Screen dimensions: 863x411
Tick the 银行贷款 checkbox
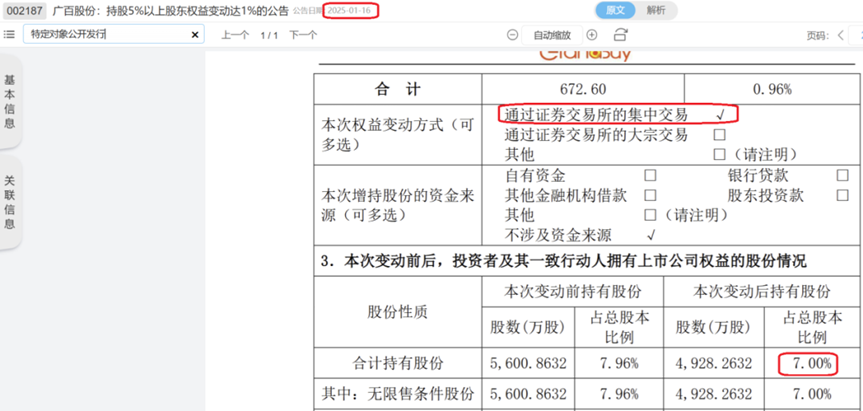(841, 175)
